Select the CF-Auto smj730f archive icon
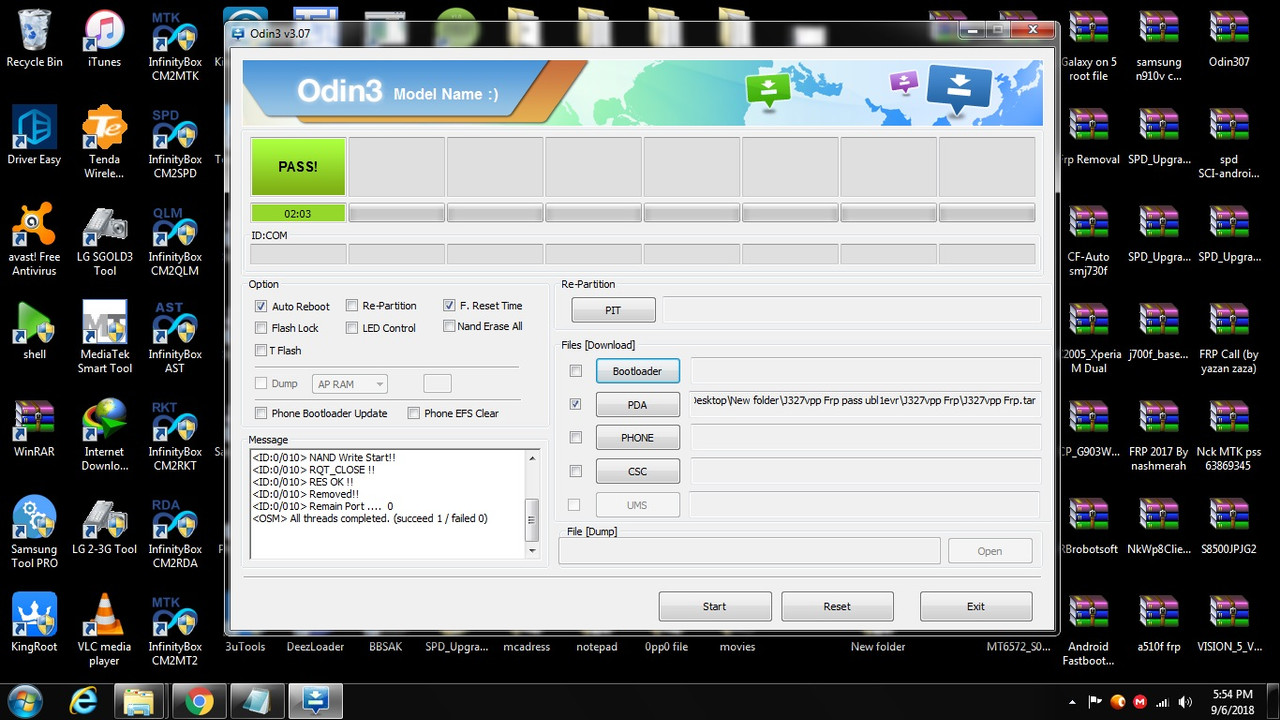The height and width of the screenshot is (720, 1280). point(1089,241)
